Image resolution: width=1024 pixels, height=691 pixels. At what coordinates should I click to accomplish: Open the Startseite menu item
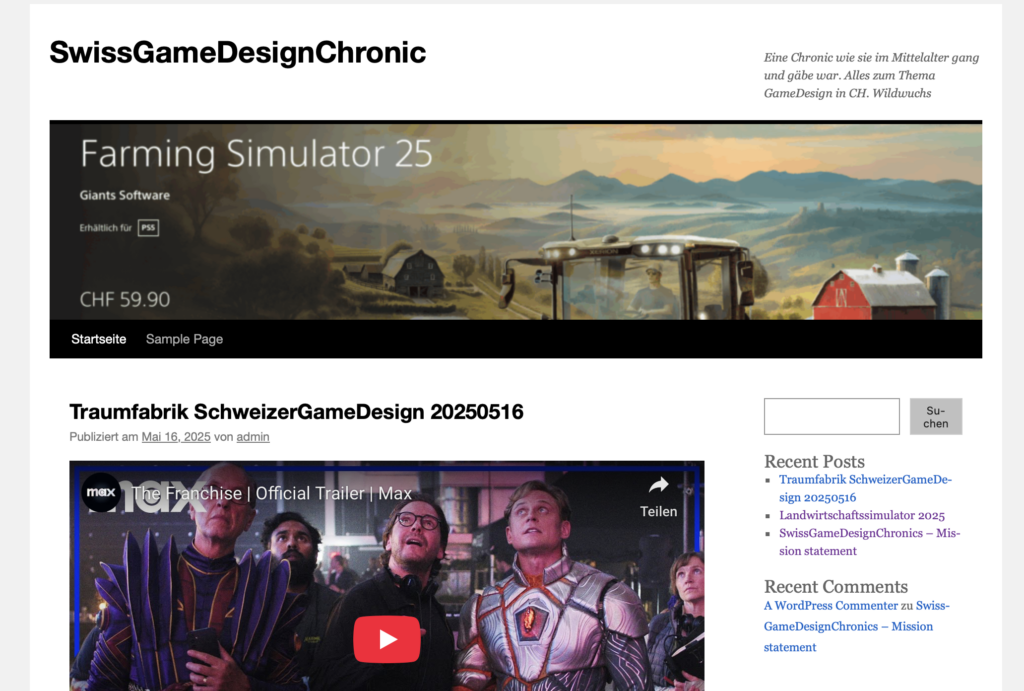99,339
